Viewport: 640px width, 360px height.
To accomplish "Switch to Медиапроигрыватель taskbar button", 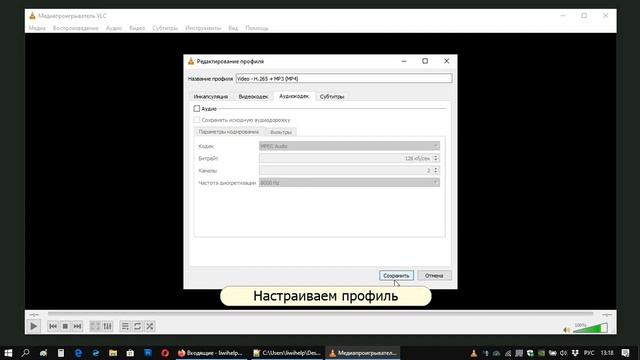I will pyautogui.click(x=362, y=353).
